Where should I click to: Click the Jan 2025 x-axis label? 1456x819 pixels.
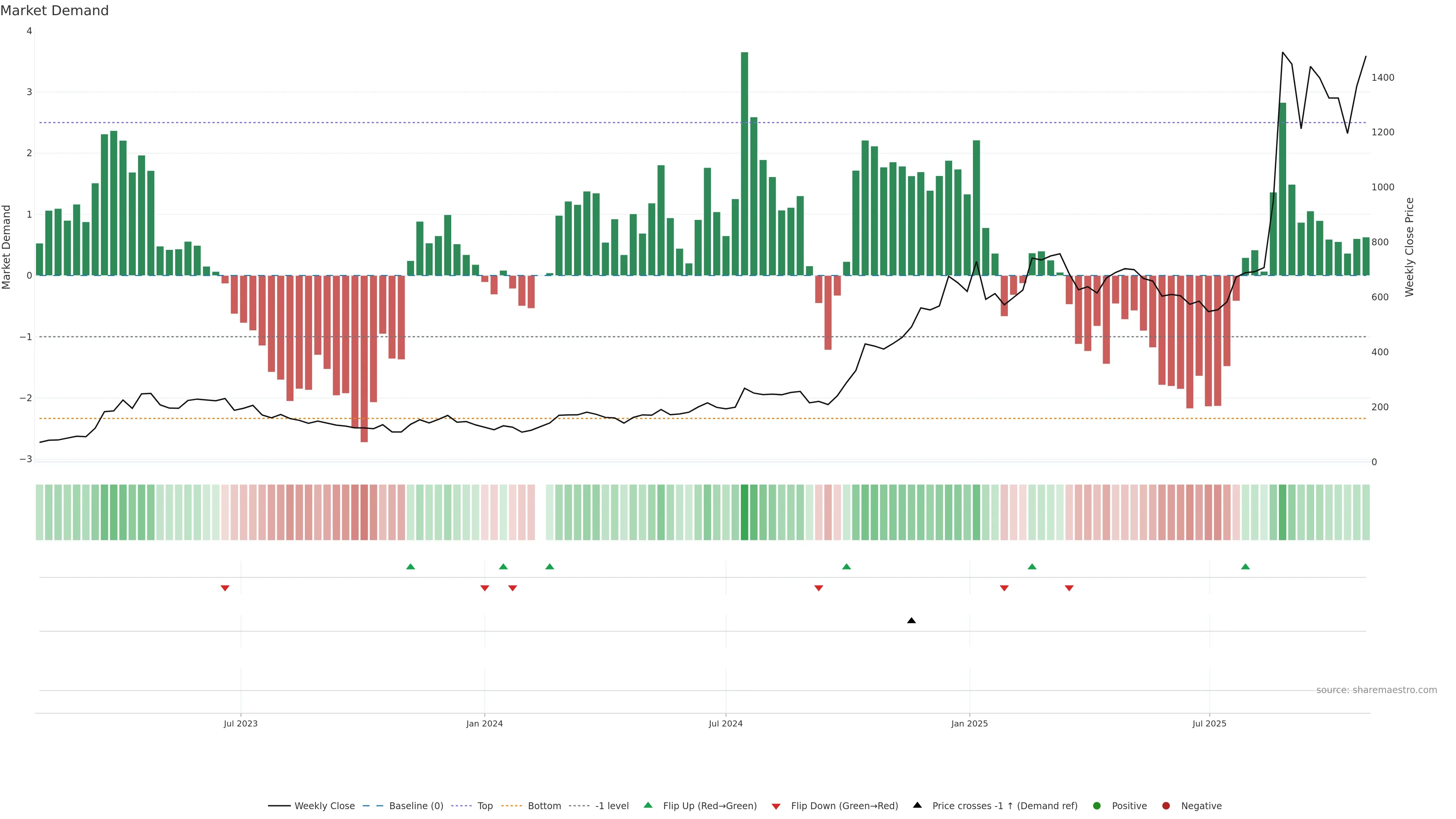click(x=970, y=723)
